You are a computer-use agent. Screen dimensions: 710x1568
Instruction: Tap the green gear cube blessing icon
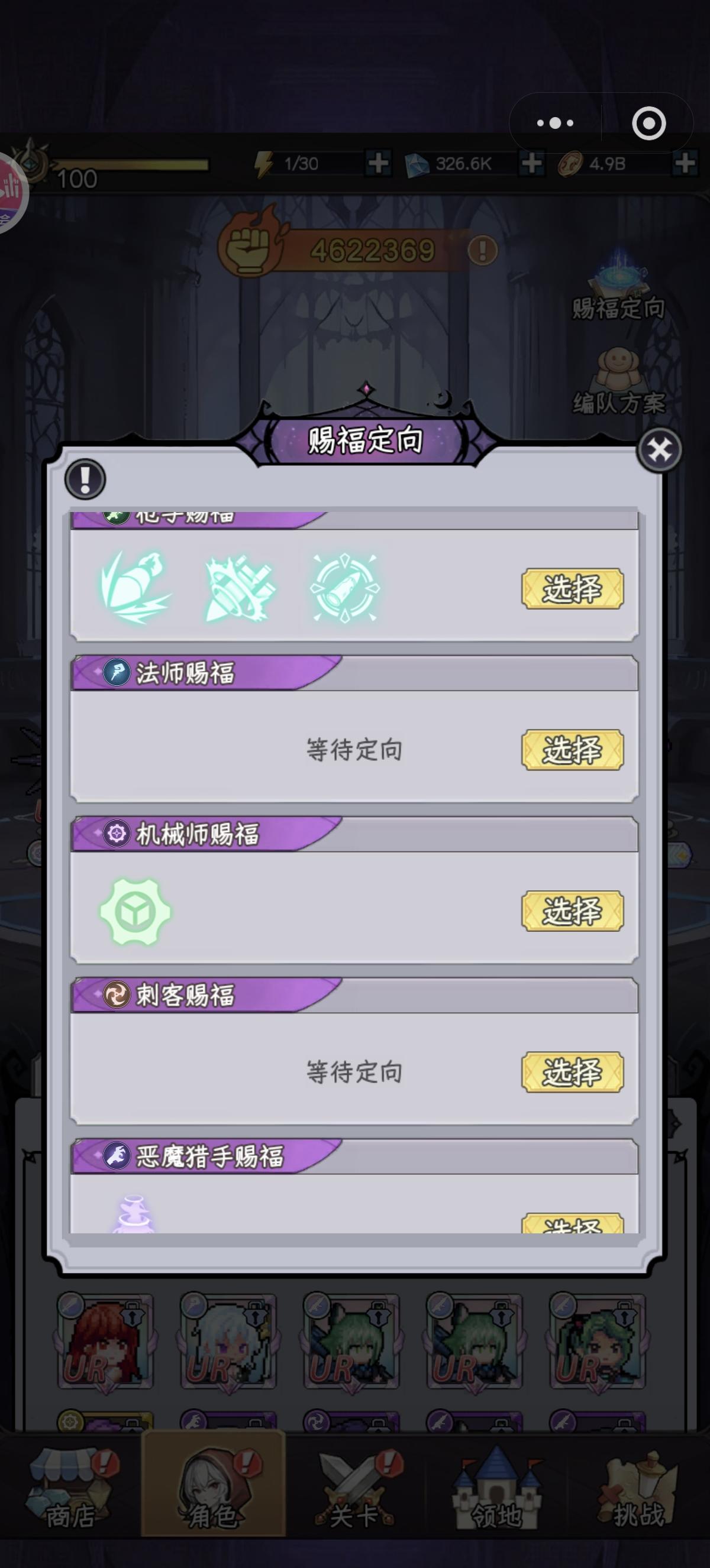pyautogui.click(x=135, y=912)
